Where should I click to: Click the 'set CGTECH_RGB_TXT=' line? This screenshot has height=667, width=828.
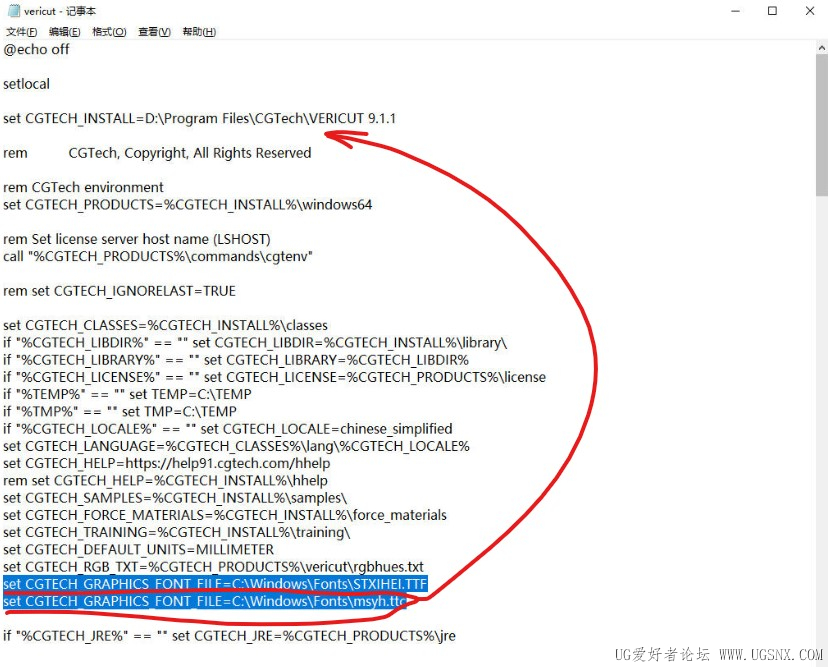point(213,567)
